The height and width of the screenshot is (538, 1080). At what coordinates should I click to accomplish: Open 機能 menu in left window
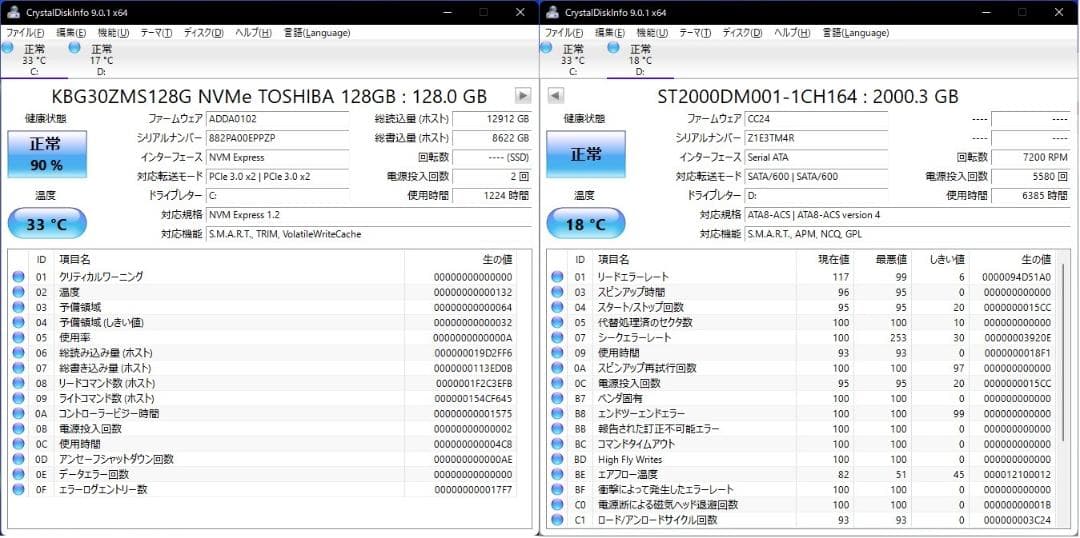(x=114, y=32)
